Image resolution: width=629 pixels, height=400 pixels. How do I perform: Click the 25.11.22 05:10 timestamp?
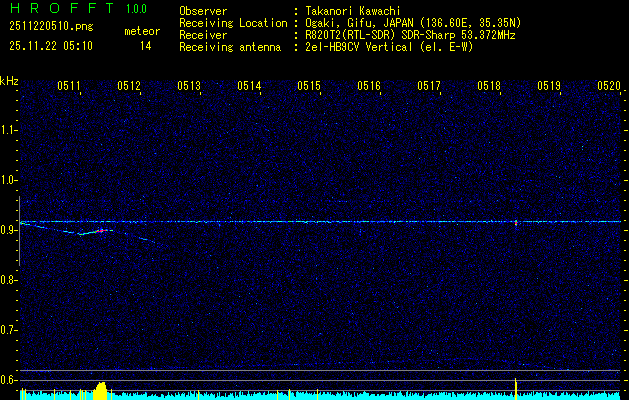(x=50, y=46)
